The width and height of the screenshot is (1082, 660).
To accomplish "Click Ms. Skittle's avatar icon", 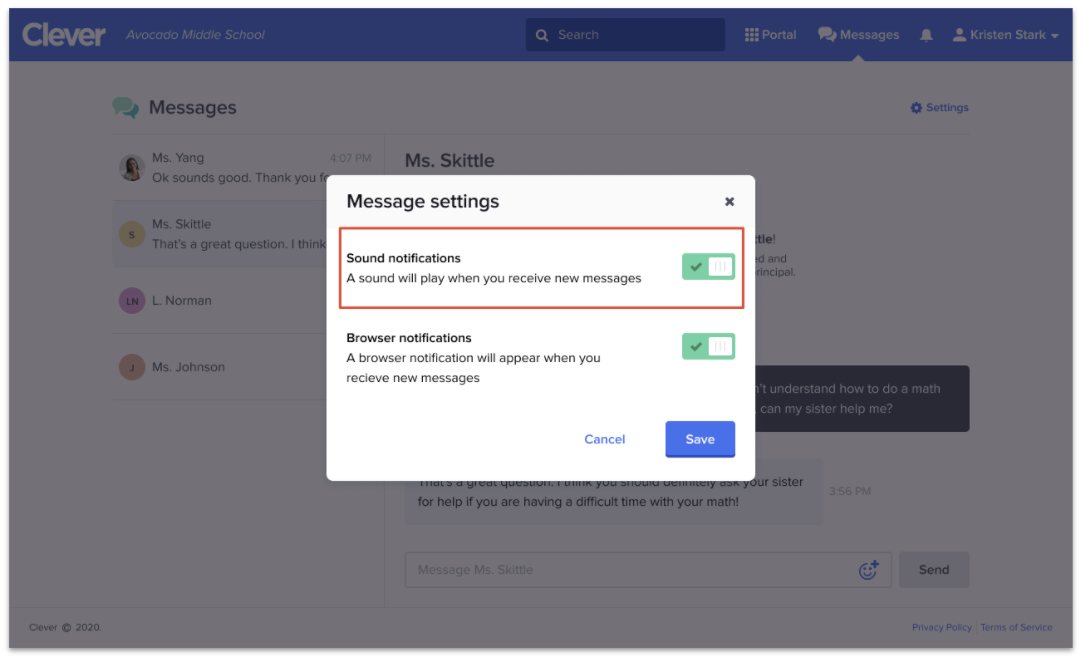I will [x=132, y=234].
